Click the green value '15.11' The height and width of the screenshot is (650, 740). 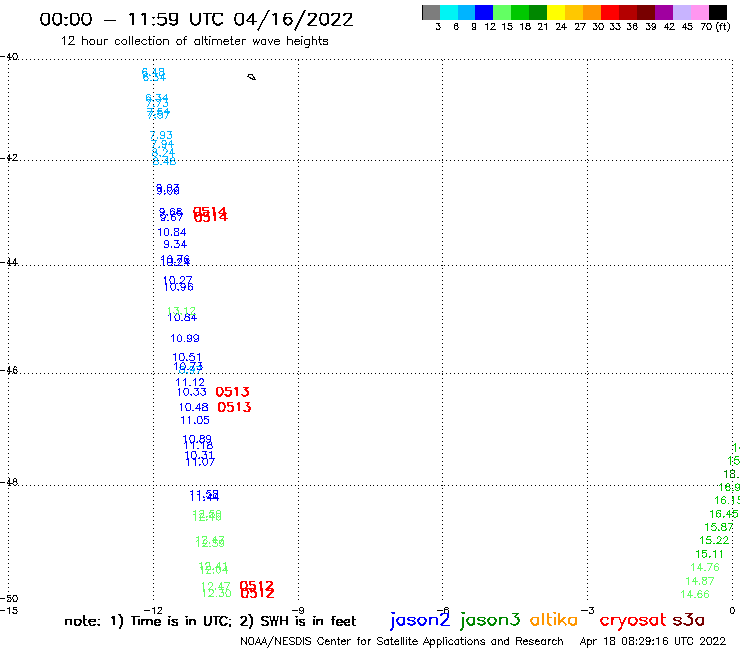(709, 554)
